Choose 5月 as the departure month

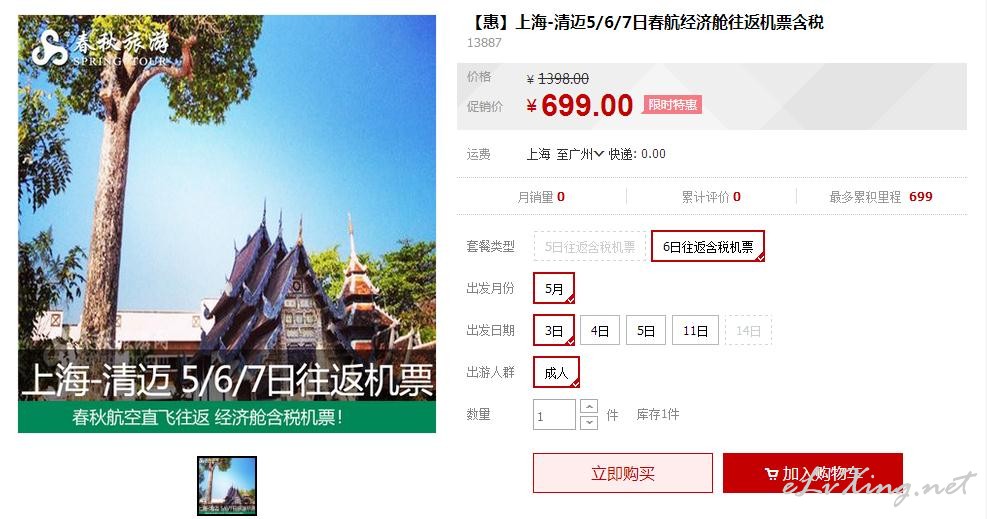pyautogui.click(x=554, y=288)
